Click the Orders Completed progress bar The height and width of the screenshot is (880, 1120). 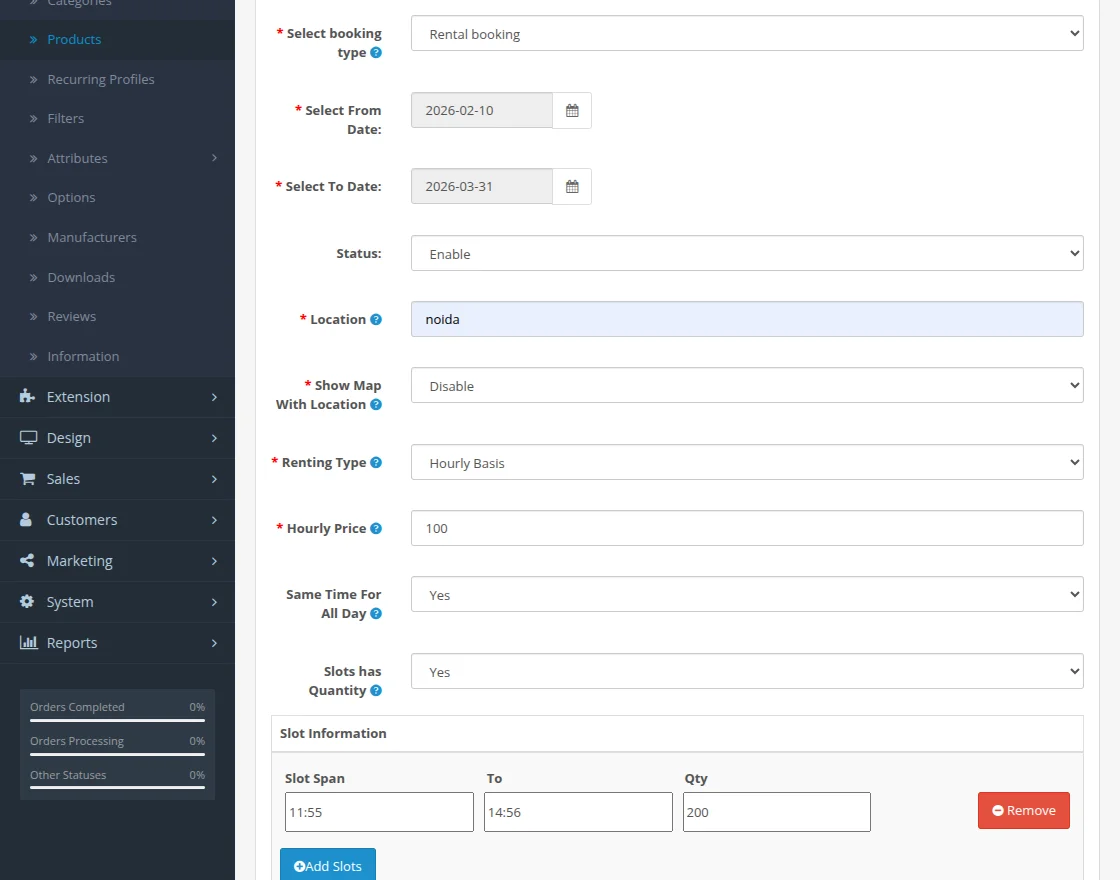(117, 720)
